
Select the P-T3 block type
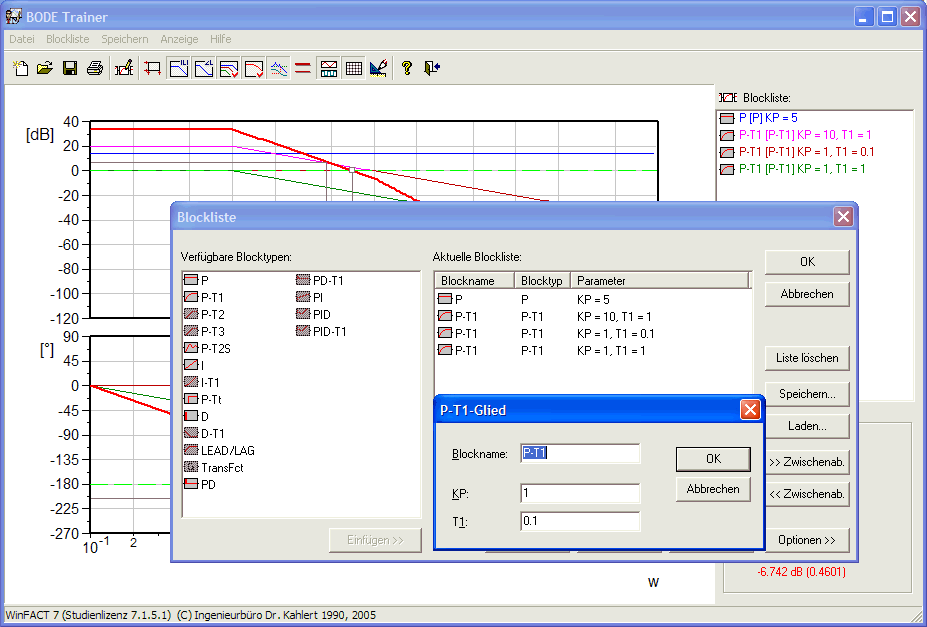[x=205, y=332]
